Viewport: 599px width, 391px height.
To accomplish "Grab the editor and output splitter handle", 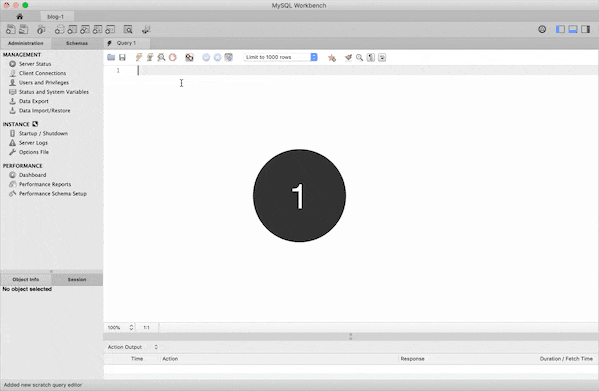I will click(351, 336).
